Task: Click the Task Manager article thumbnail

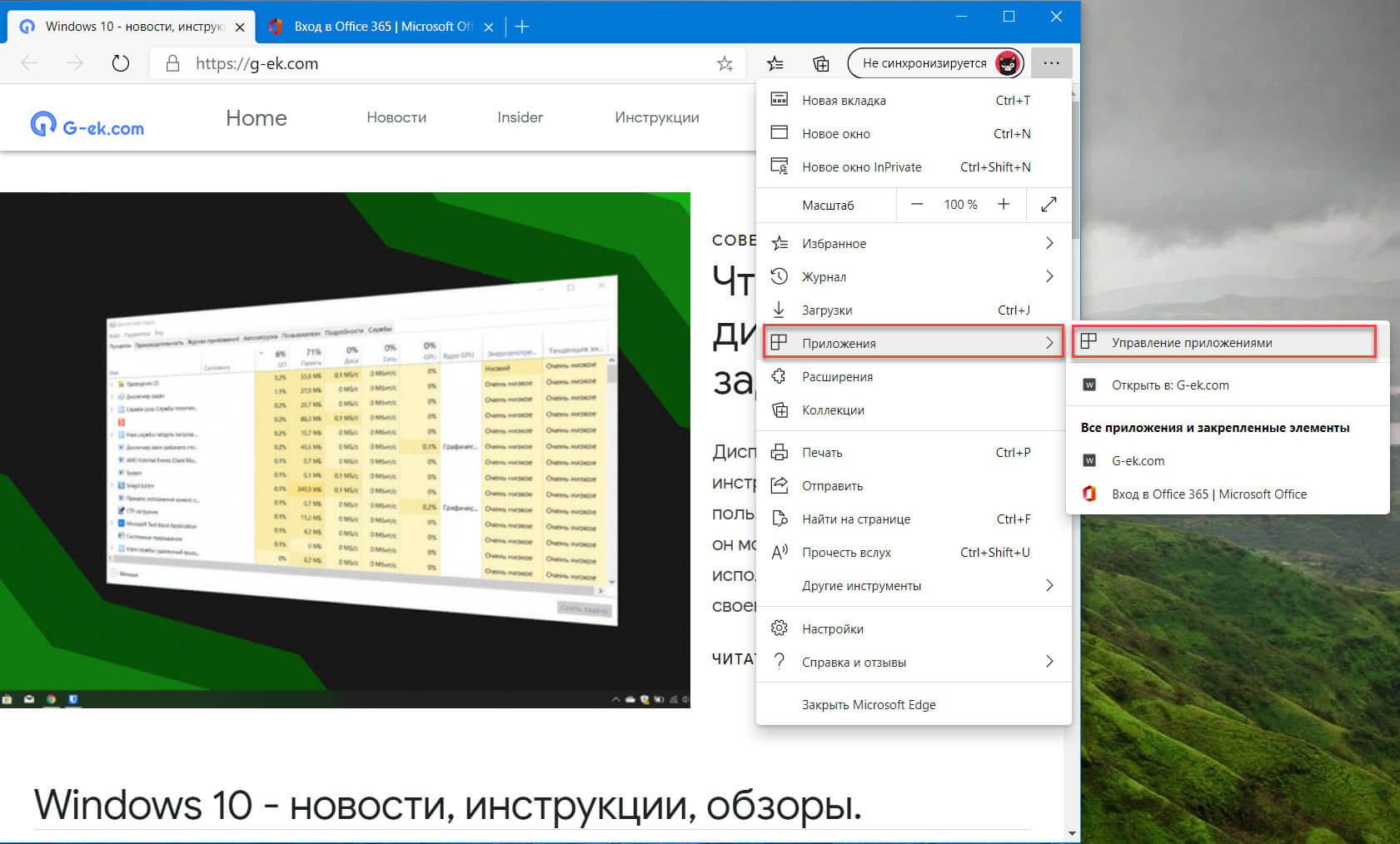Action: click(345, 450)
